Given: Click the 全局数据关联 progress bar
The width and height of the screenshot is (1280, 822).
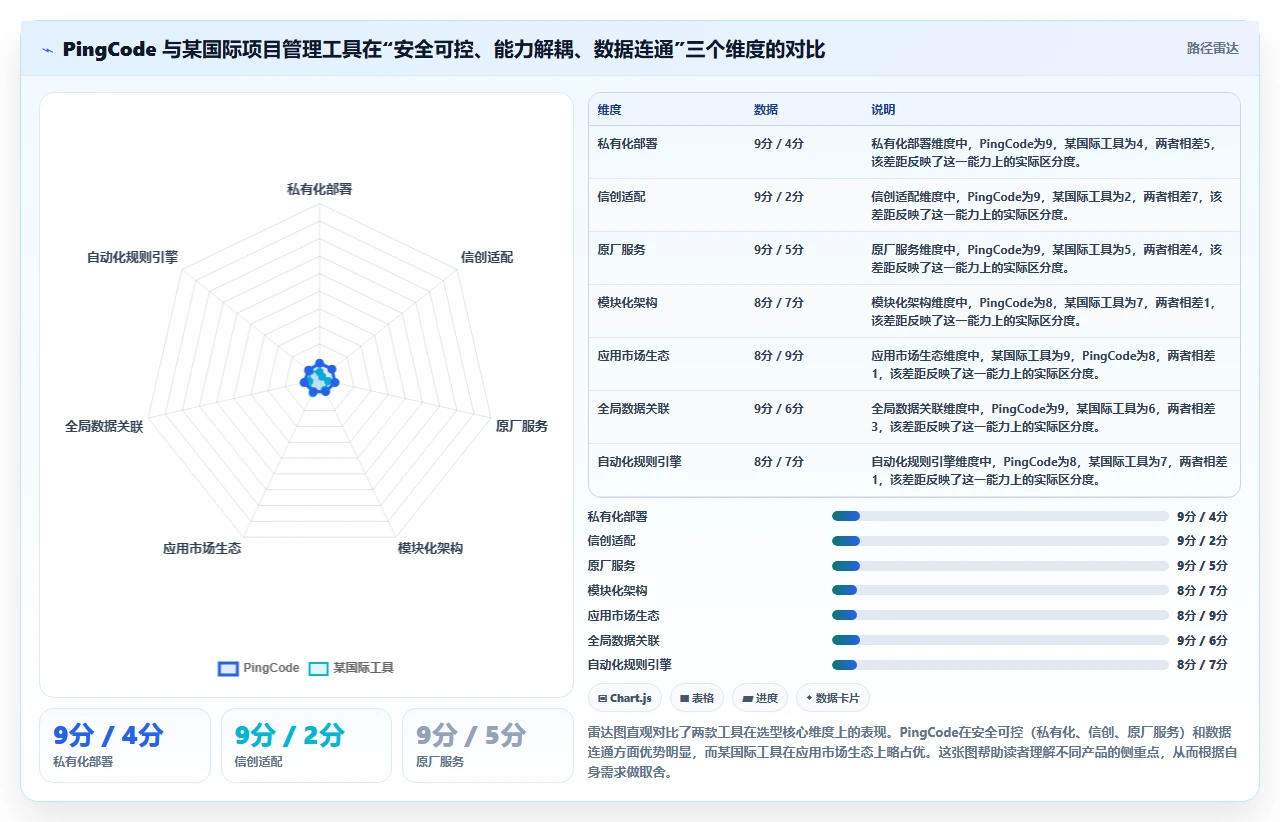Looking at the screenshot, I should 1000,640.
